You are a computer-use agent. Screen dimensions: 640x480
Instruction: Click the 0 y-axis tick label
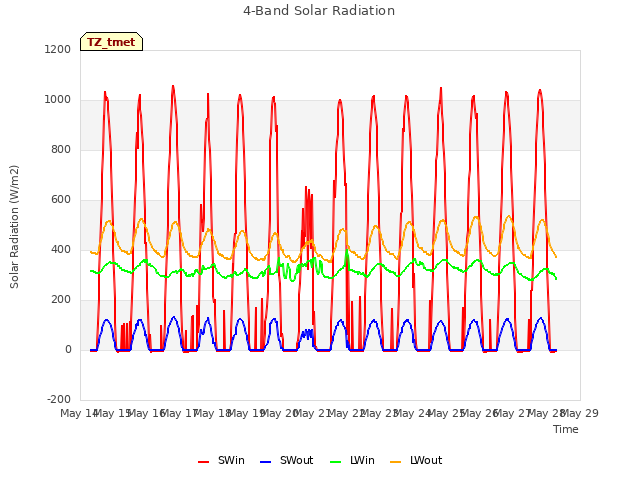click(68, 349)
